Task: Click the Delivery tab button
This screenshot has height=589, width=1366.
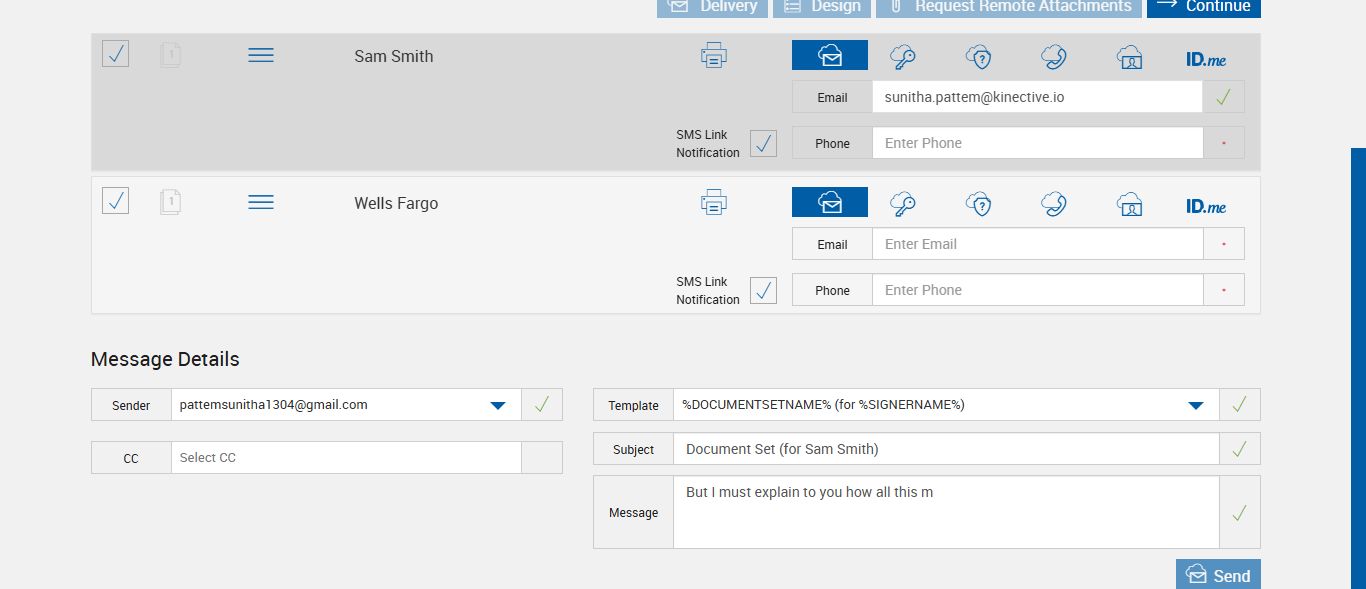Action: point(712,7)
